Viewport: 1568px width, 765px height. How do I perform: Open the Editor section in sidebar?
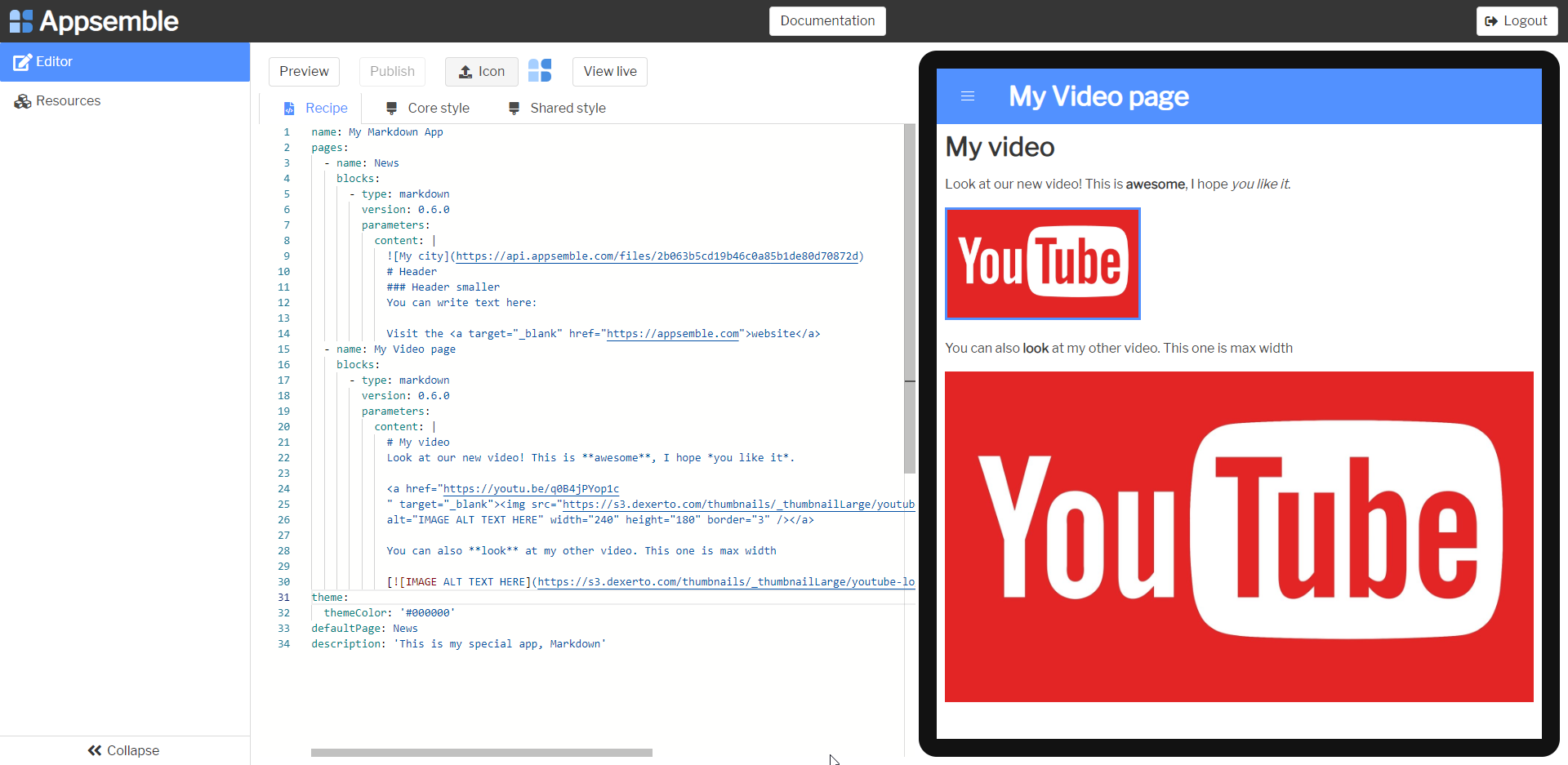[x=125, y=62]
